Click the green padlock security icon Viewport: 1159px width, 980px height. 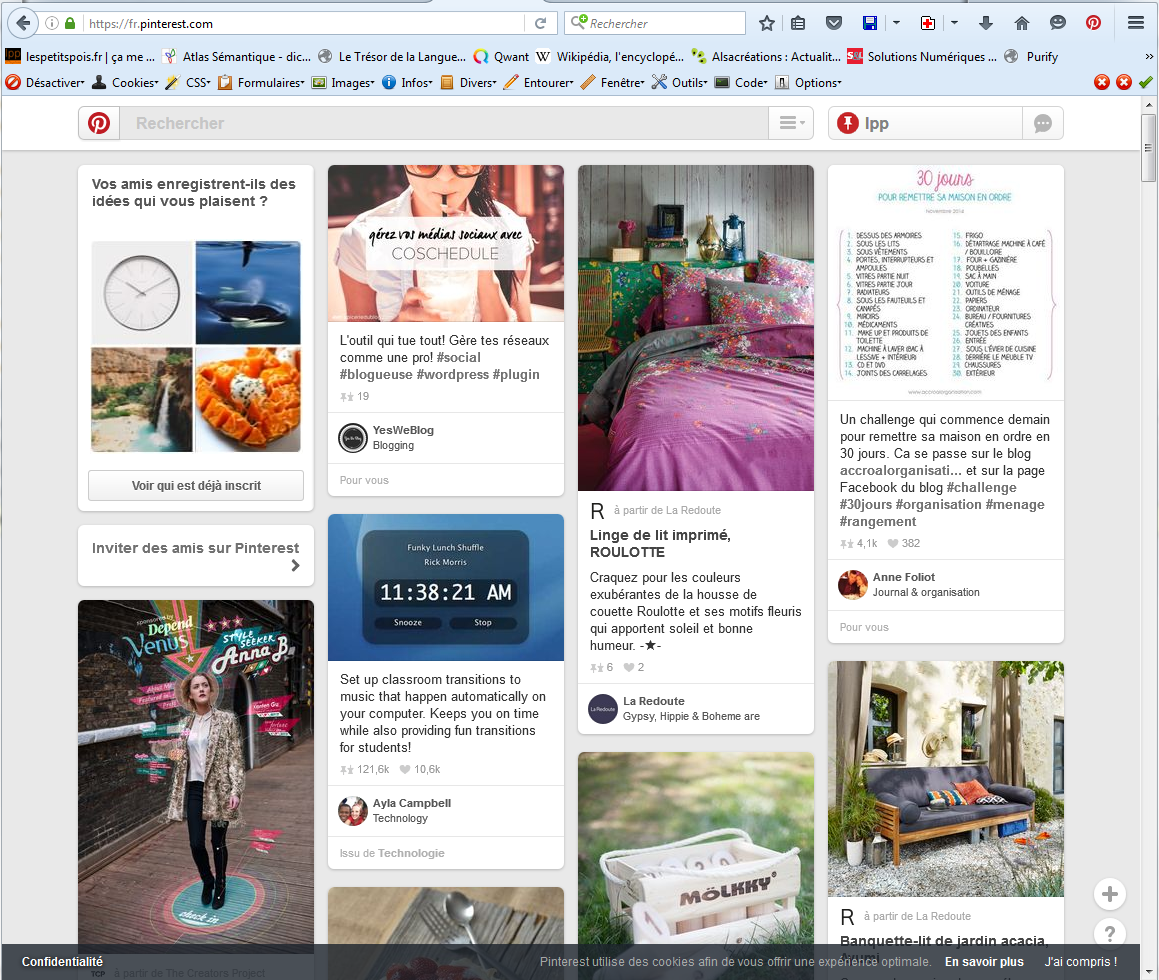coord(70,24)
